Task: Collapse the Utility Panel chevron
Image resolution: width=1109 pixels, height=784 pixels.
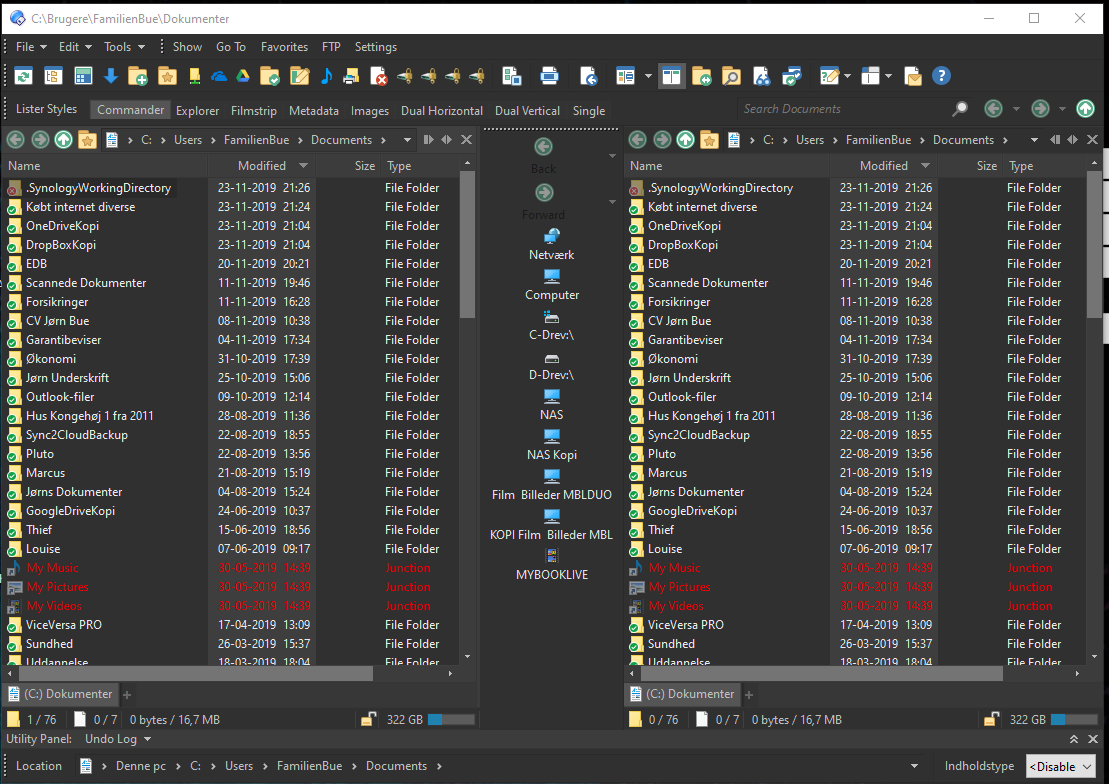Action: tap(1074, 739)
